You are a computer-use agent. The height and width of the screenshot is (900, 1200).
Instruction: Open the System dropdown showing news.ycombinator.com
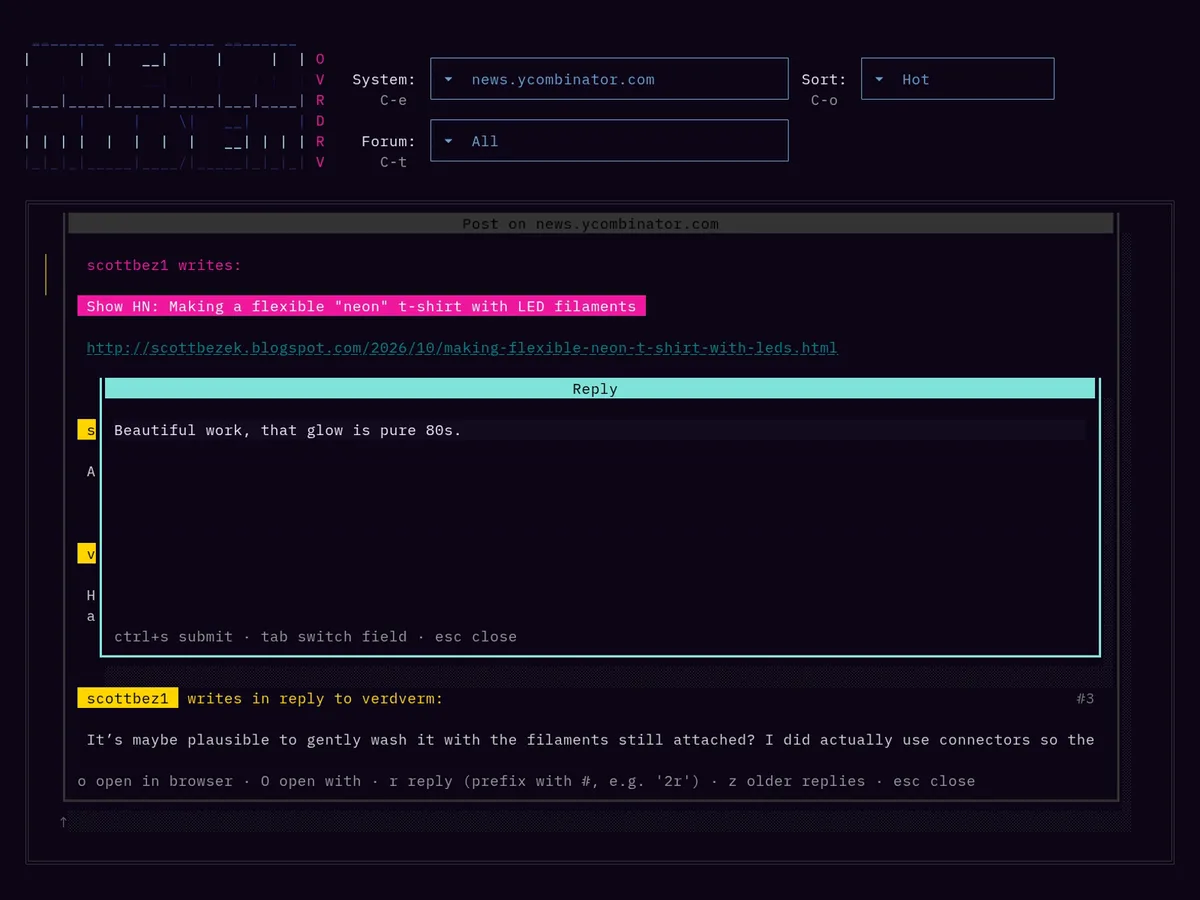click(609, 79)
